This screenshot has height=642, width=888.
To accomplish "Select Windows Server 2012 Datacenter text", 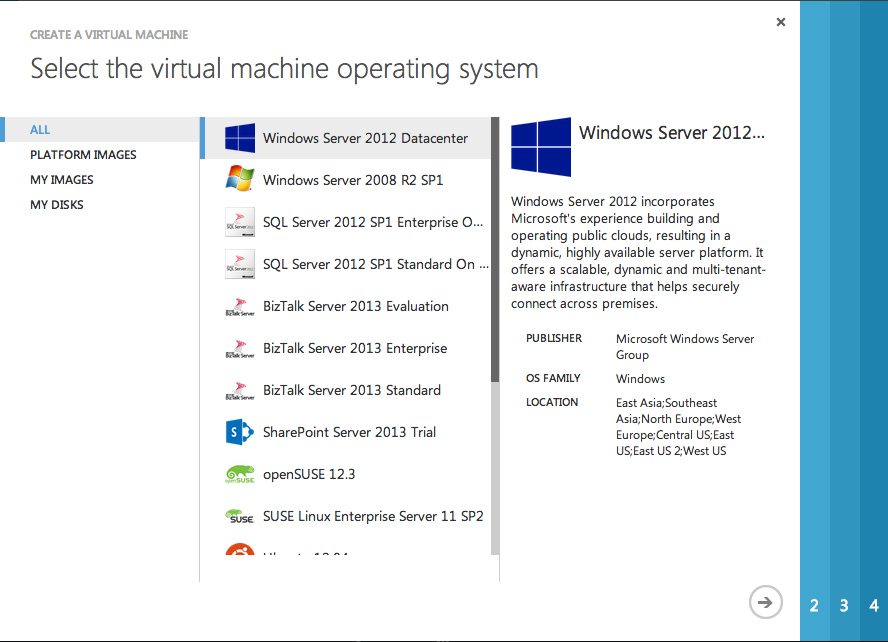I will point(365,138).
